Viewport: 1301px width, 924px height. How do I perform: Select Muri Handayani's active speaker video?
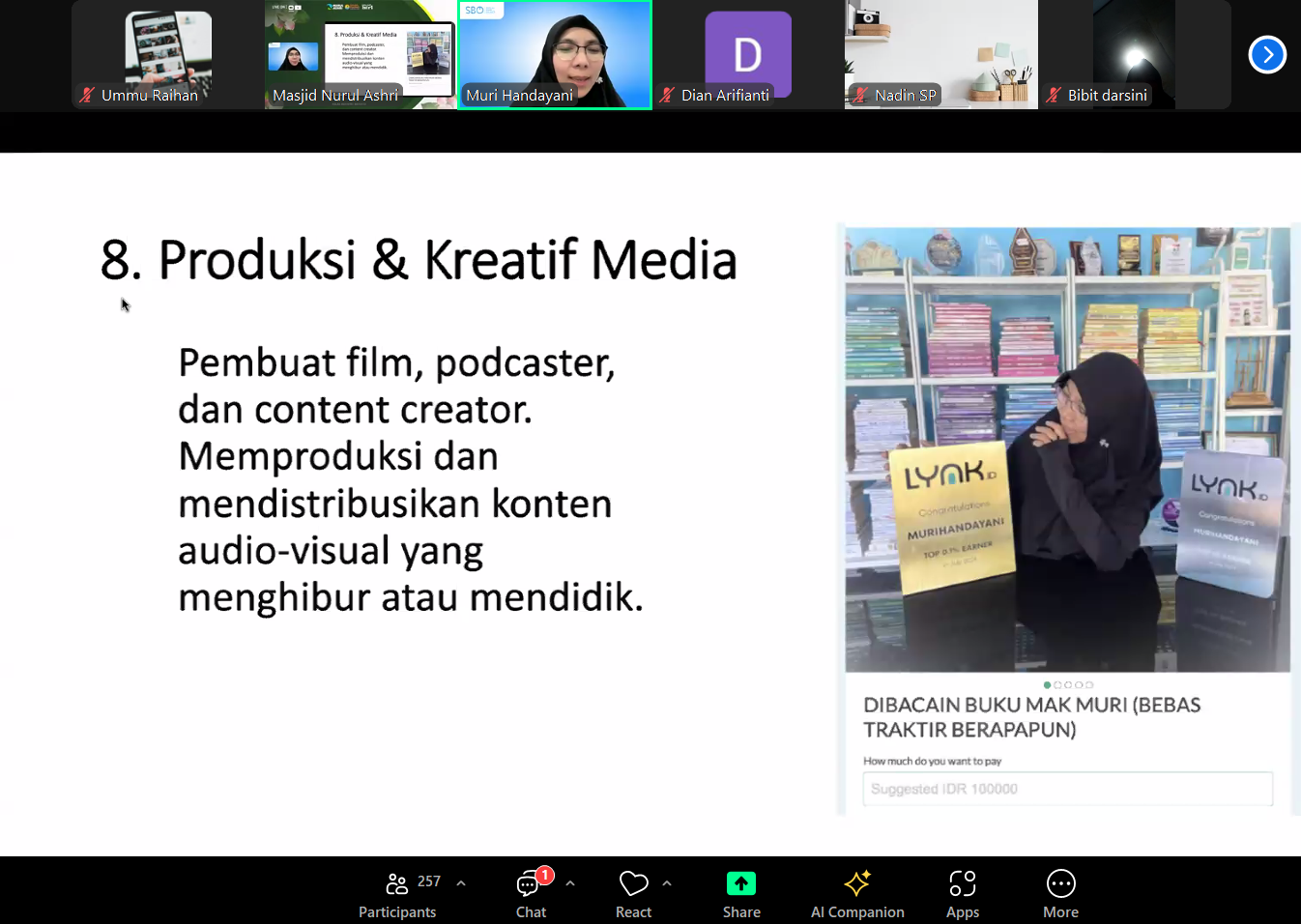pyautogui.click(x=555, y=54)
